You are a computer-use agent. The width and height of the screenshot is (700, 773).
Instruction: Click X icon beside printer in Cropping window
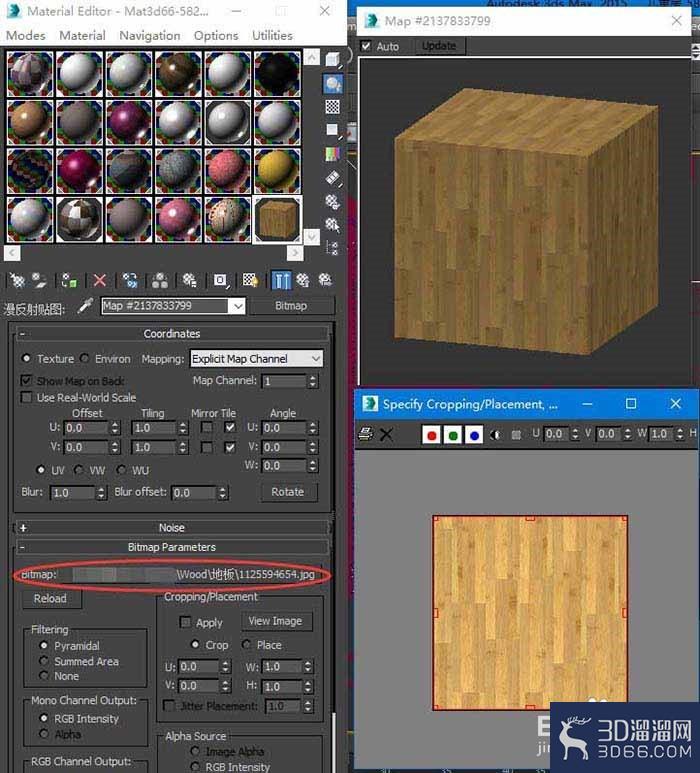click(x=387, y=434)
